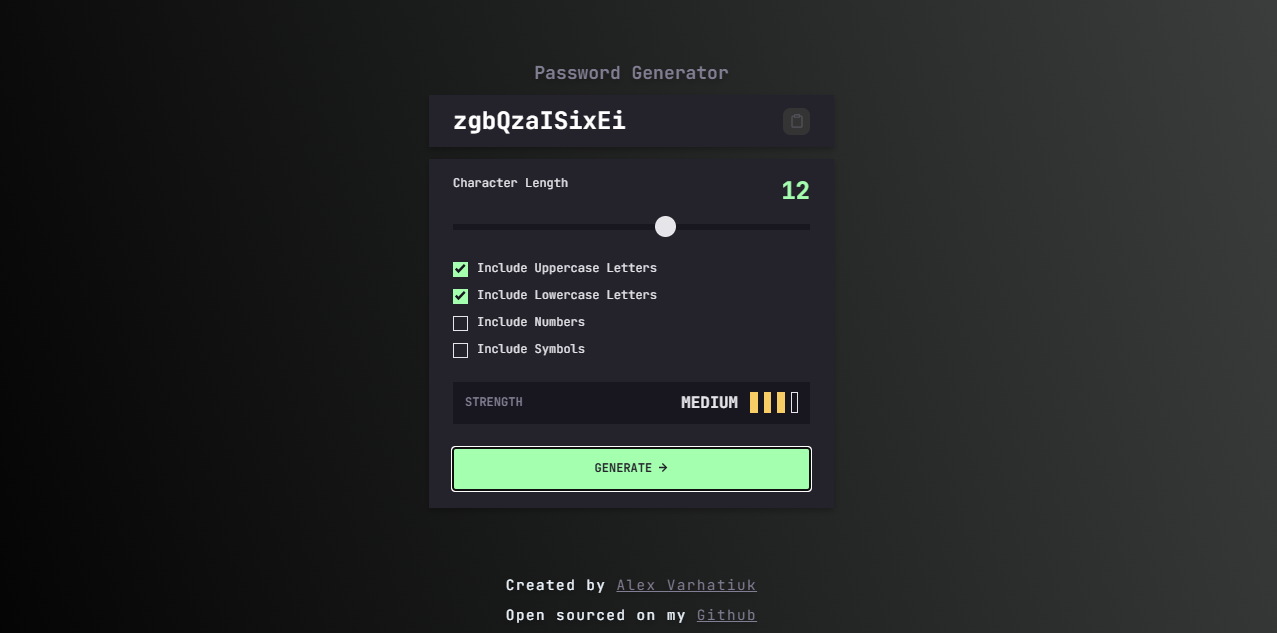
Task: Disable Include Lowercase Letters
Action: click(x=460, y=295)
